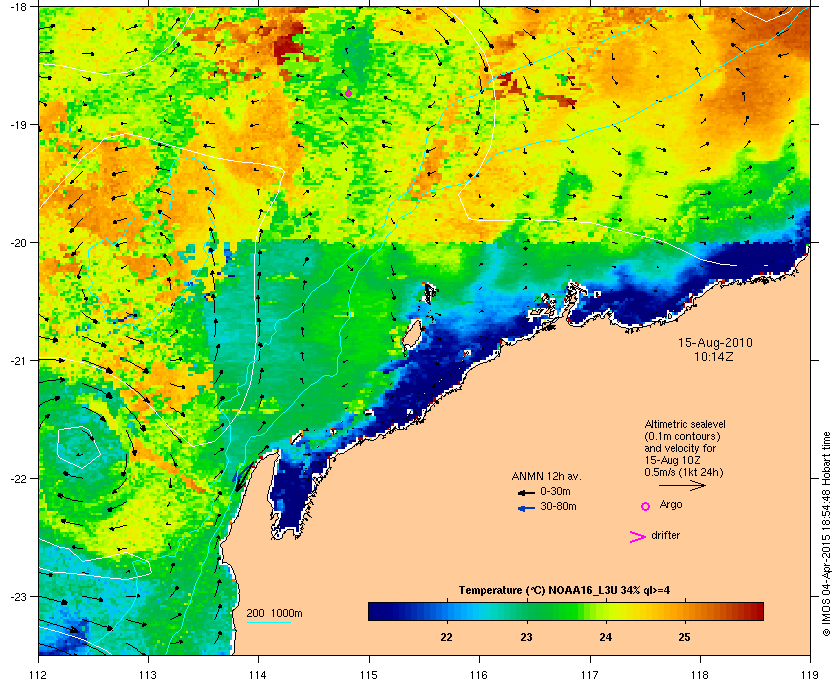Click the 'drifter' legend label
840x680 pixels.
pos(665,535)
